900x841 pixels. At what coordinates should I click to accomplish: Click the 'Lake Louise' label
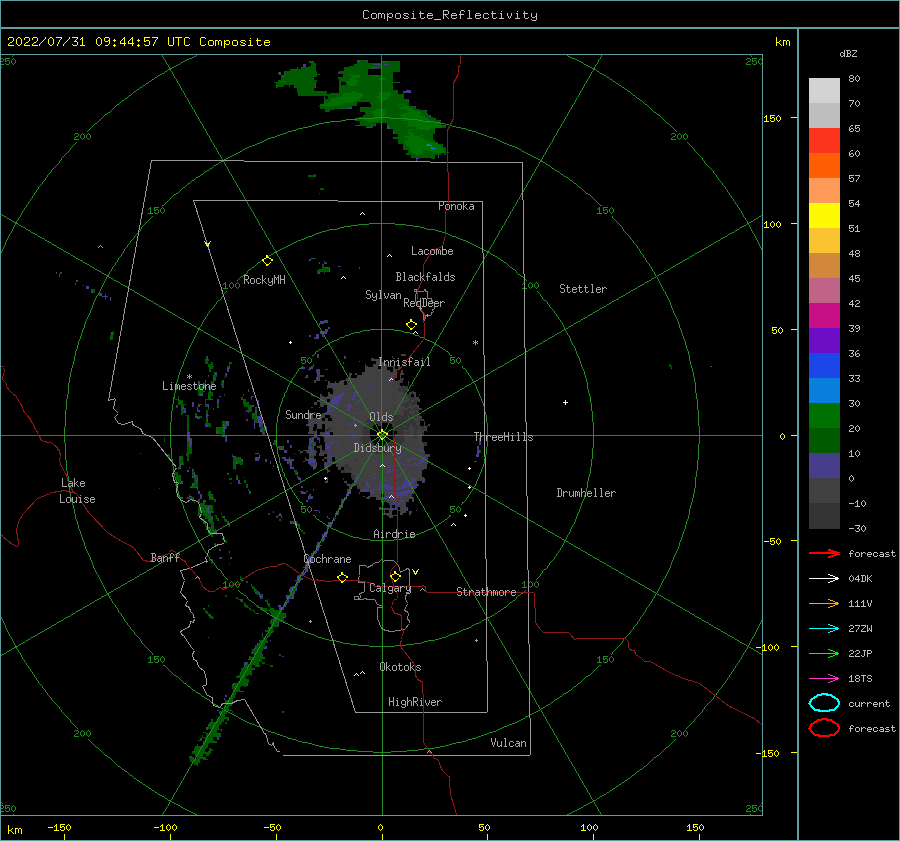(77, 491)
